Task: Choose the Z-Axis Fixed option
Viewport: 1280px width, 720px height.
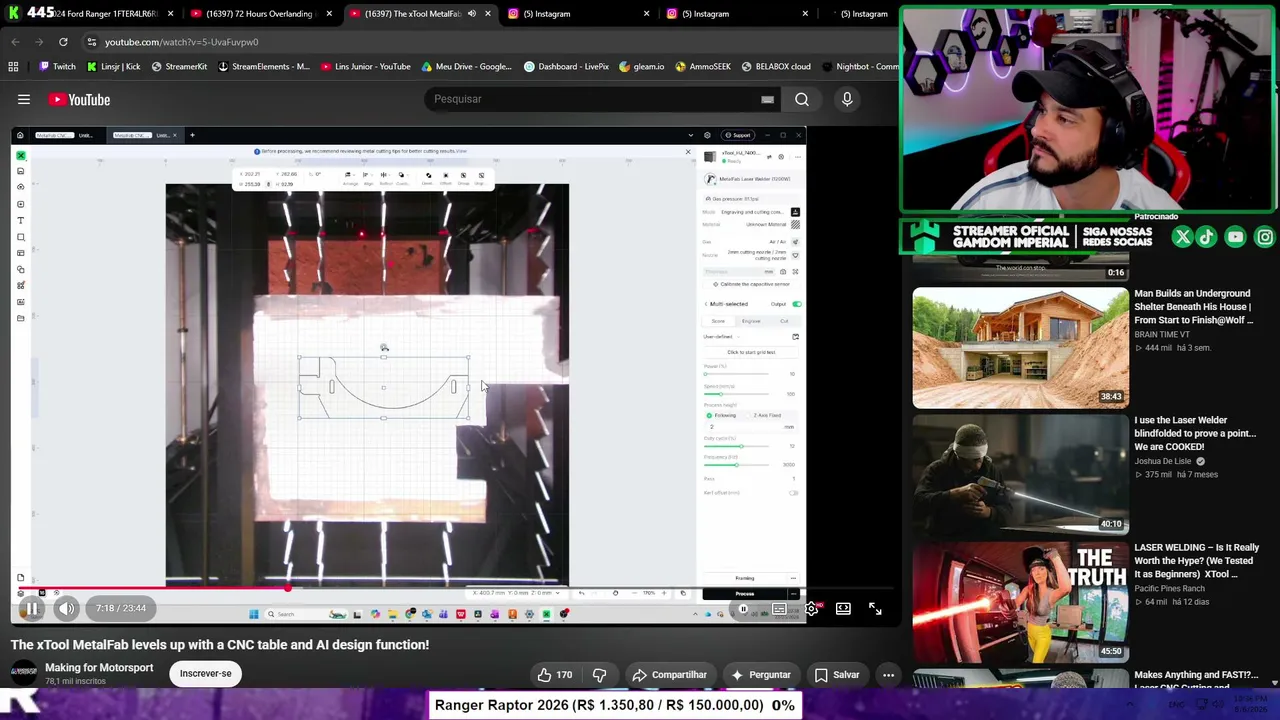Action: click(764, 415)
